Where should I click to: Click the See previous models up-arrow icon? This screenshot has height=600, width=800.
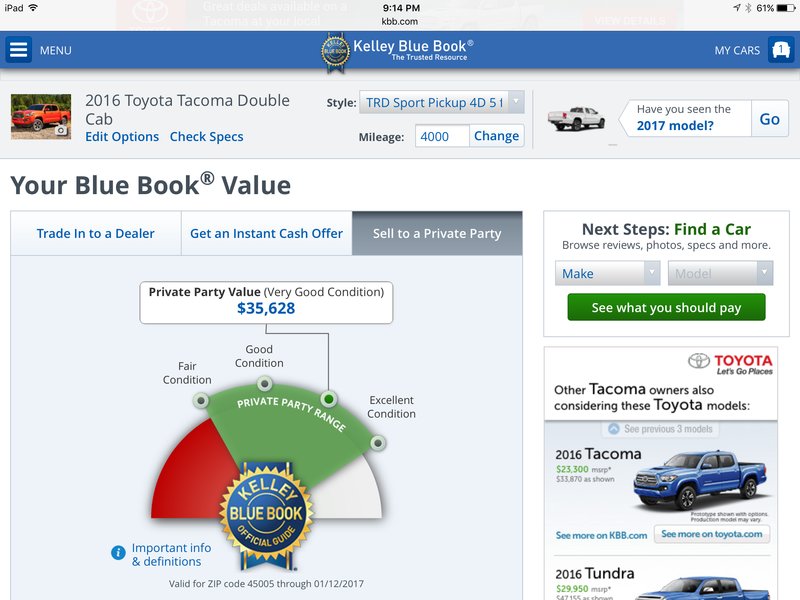pyautogui.click(x=614, y=429)
